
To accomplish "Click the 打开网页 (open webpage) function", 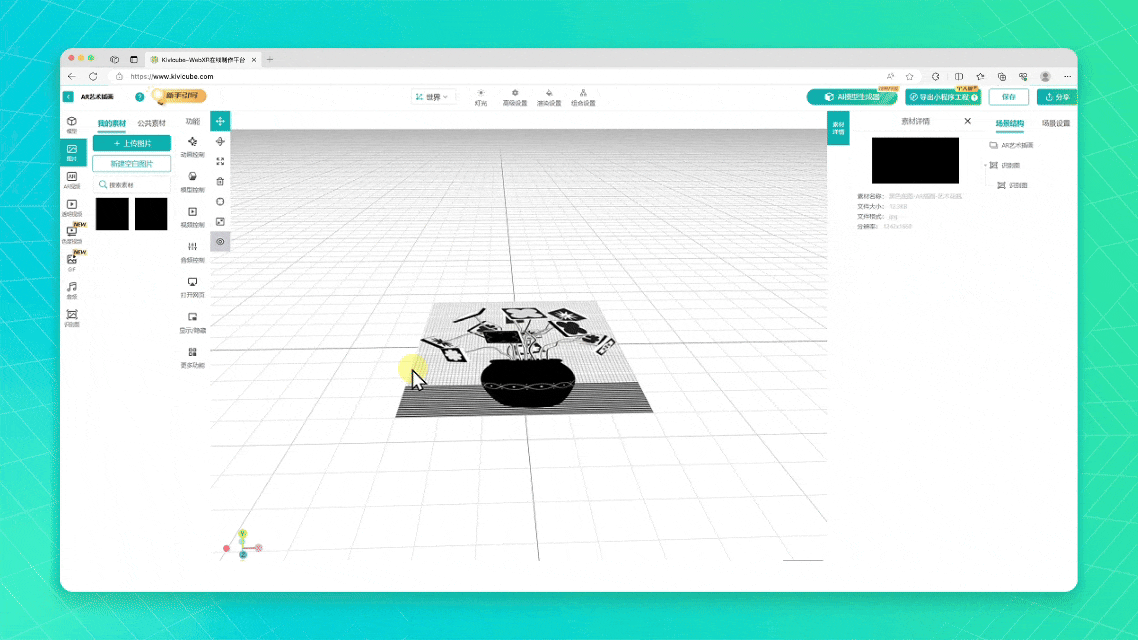I will pyautogui.click(x=192, y=286).
